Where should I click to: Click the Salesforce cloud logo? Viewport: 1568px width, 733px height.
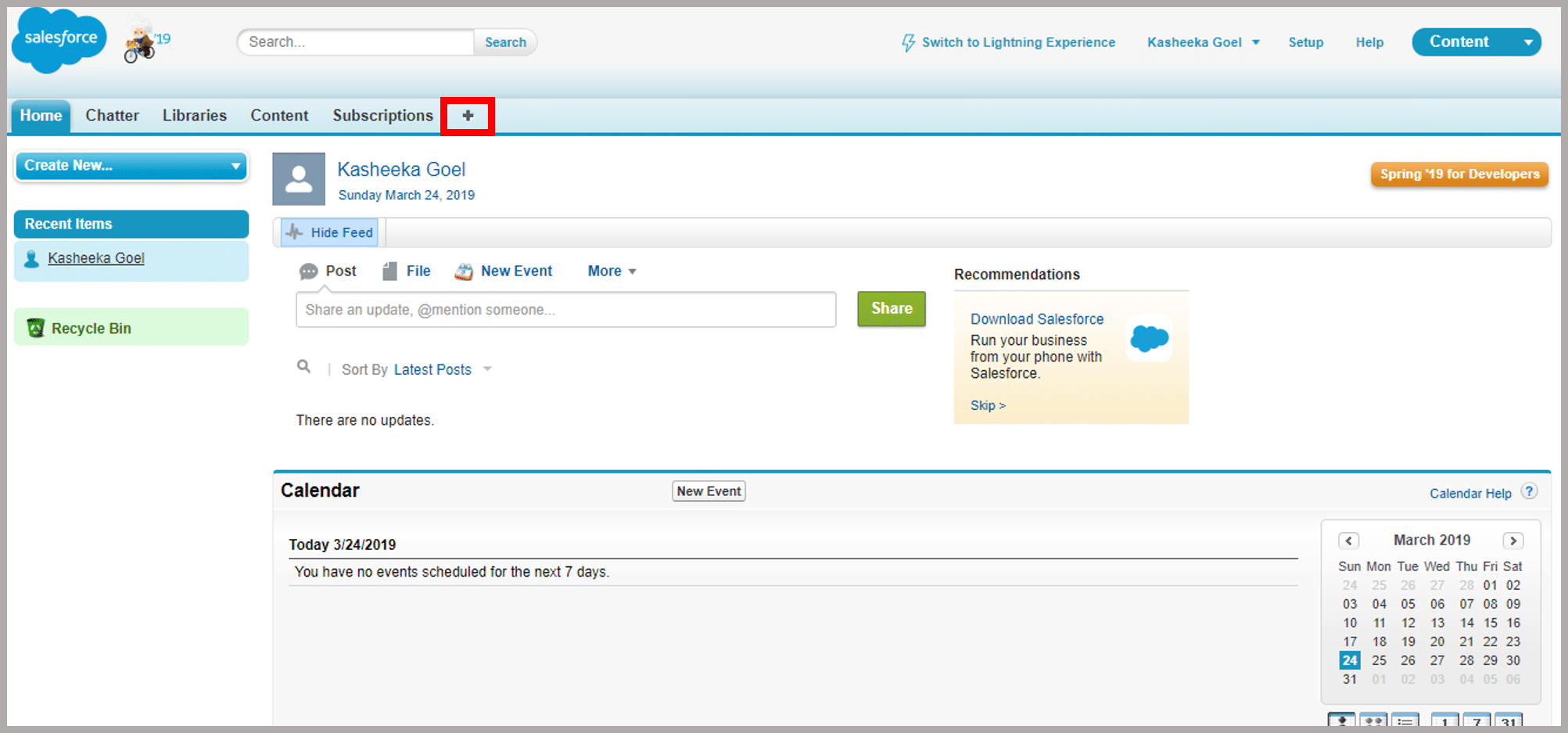(59, 41)
